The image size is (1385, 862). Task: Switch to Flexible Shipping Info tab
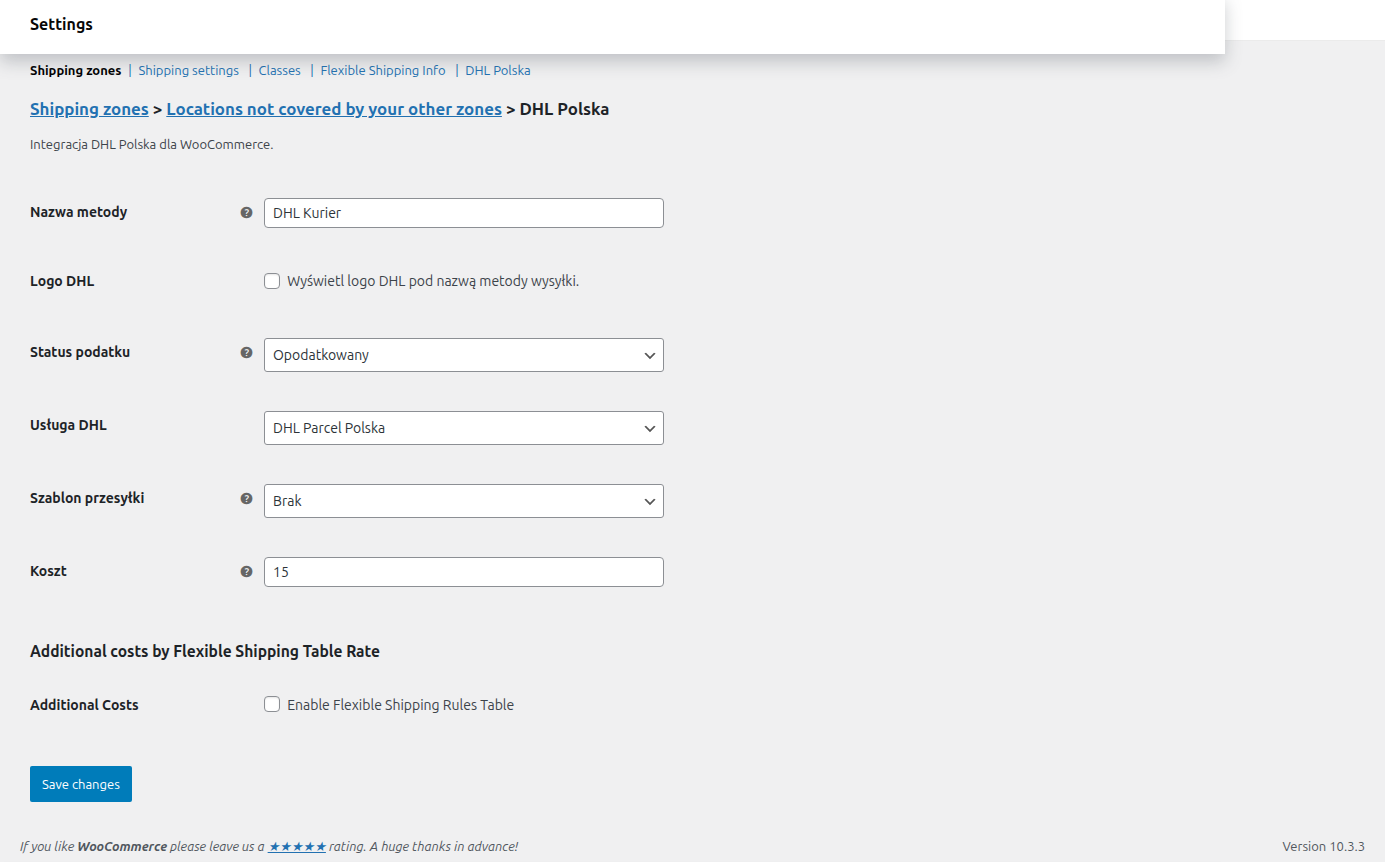tap(382, 70)
